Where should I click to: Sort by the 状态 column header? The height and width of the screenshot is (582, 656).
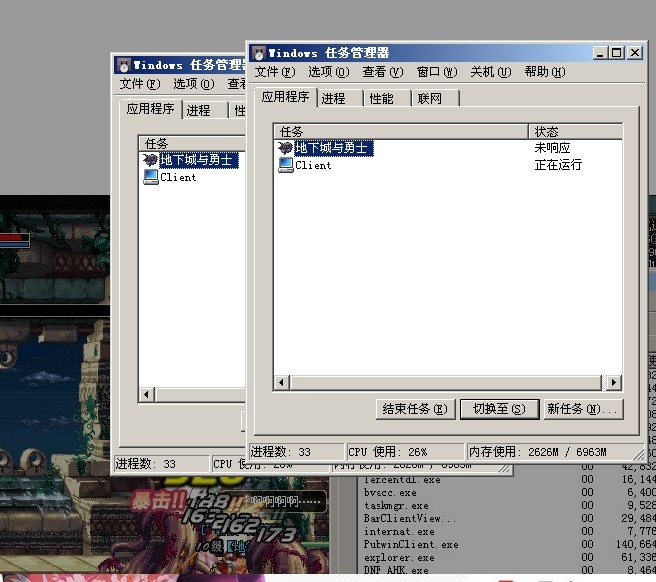(x=575, y=131)
